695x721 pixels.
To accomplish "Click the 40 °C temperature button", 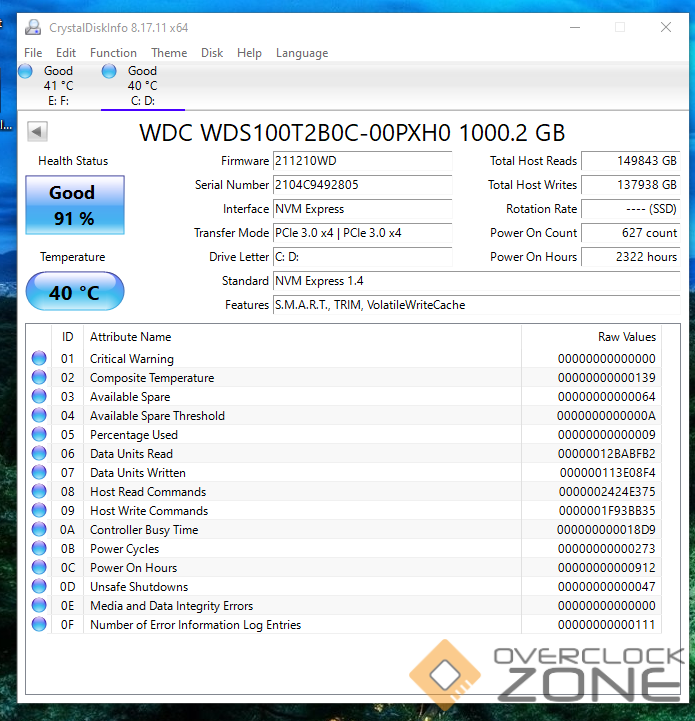I will [75, 292].
